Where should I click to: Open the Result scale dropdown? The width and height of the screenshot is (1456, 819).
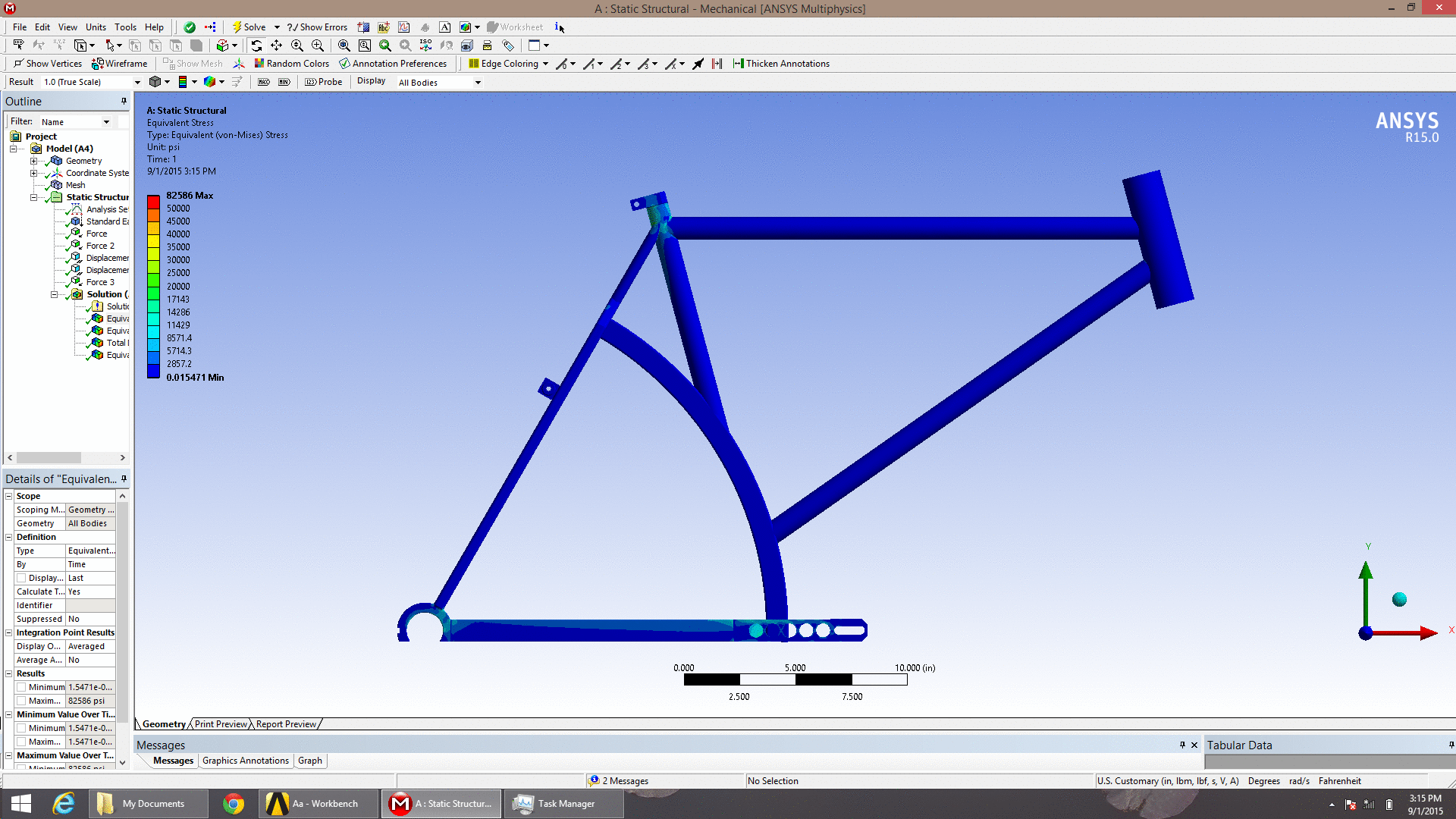tap(137, 82)
